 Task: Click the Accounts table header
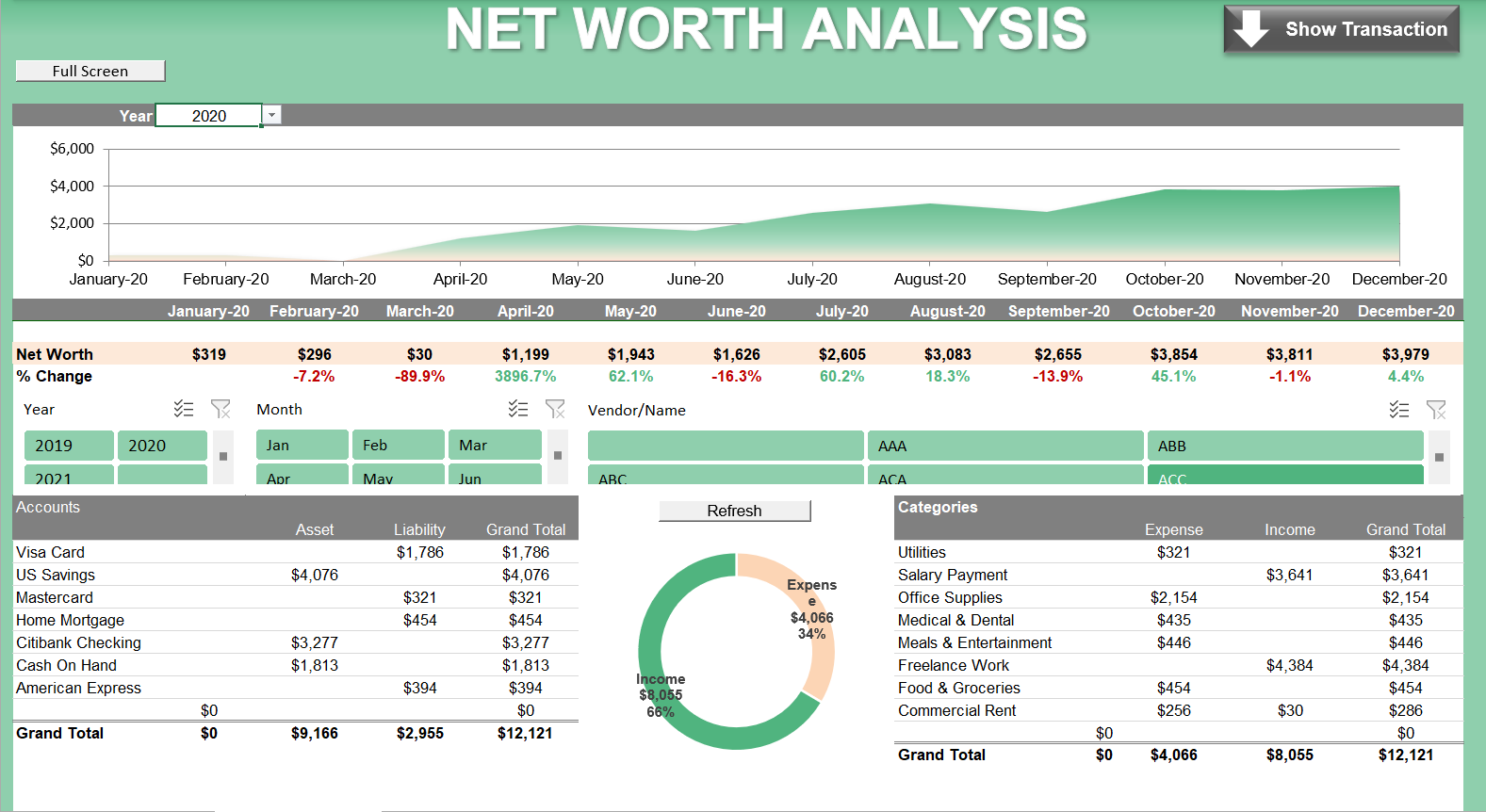(48, 507)
